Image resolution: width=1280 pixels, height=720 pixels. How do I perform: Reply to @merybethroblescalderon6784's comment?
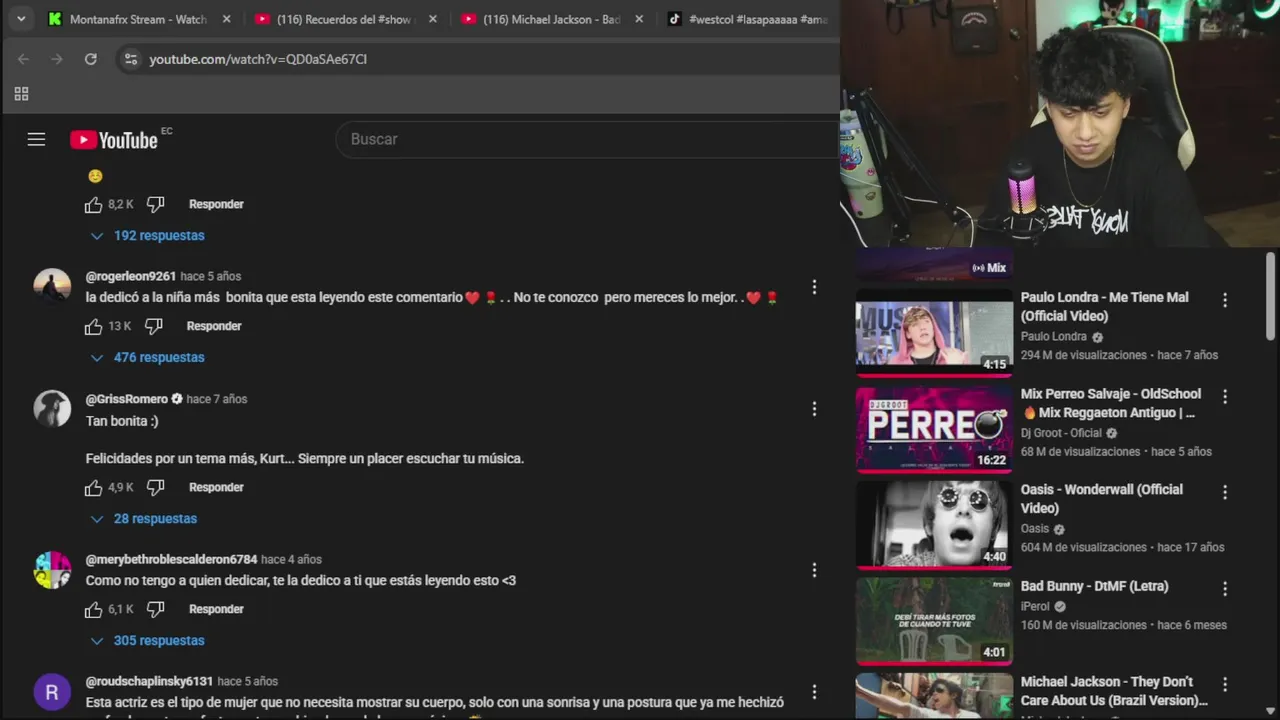(216, 609)
